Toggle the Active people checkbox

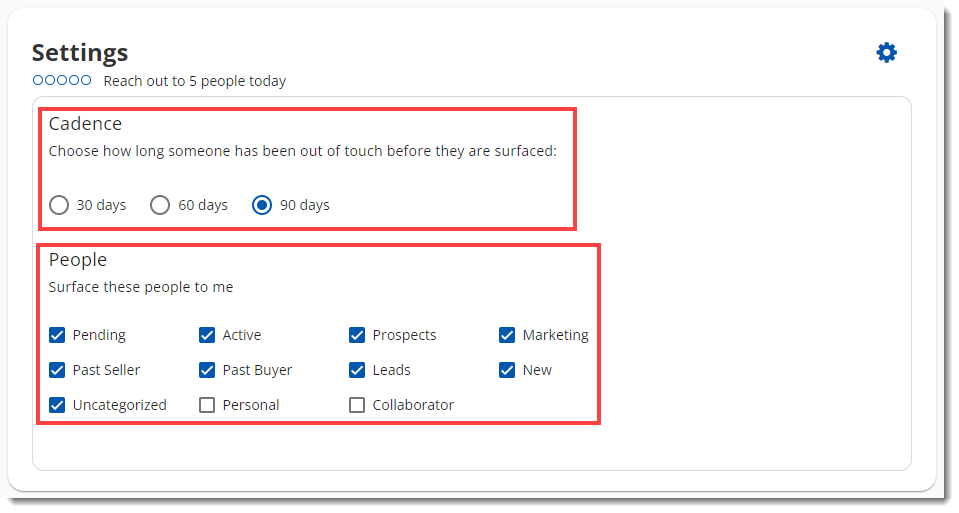[207, 335]
